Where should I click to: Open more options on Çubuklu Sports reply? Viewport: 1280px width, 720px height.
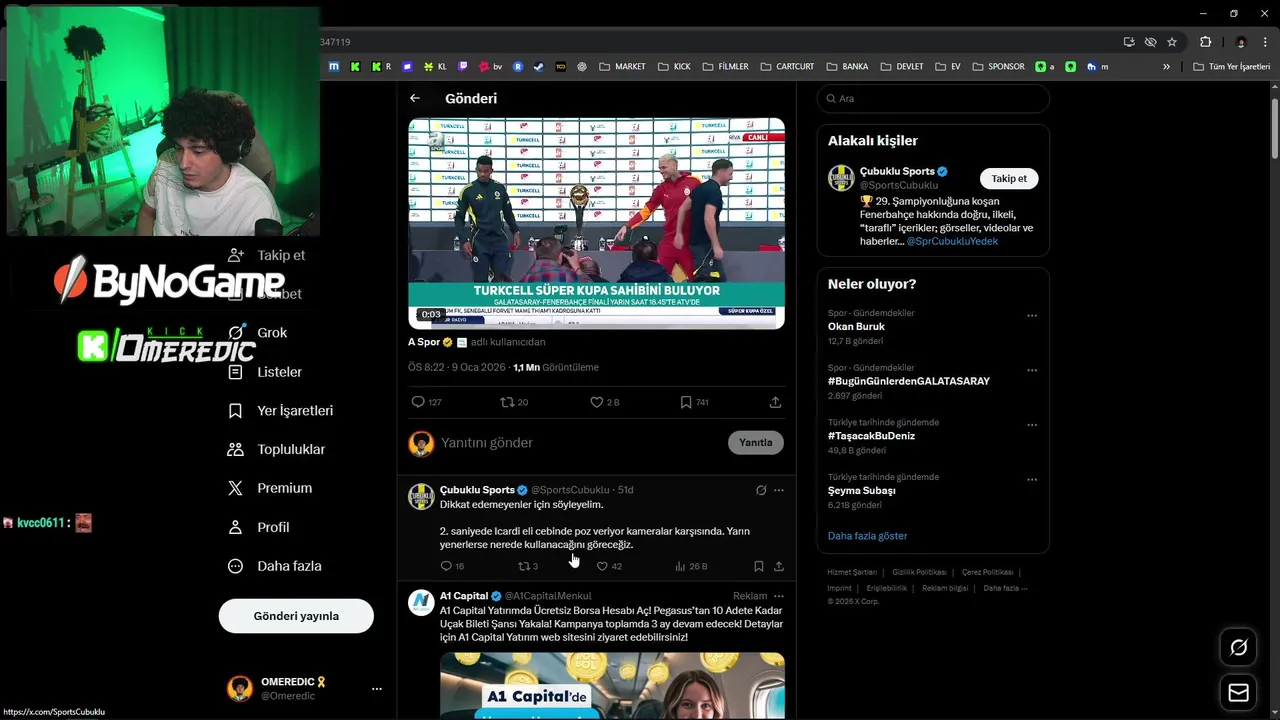pos(779,490)
